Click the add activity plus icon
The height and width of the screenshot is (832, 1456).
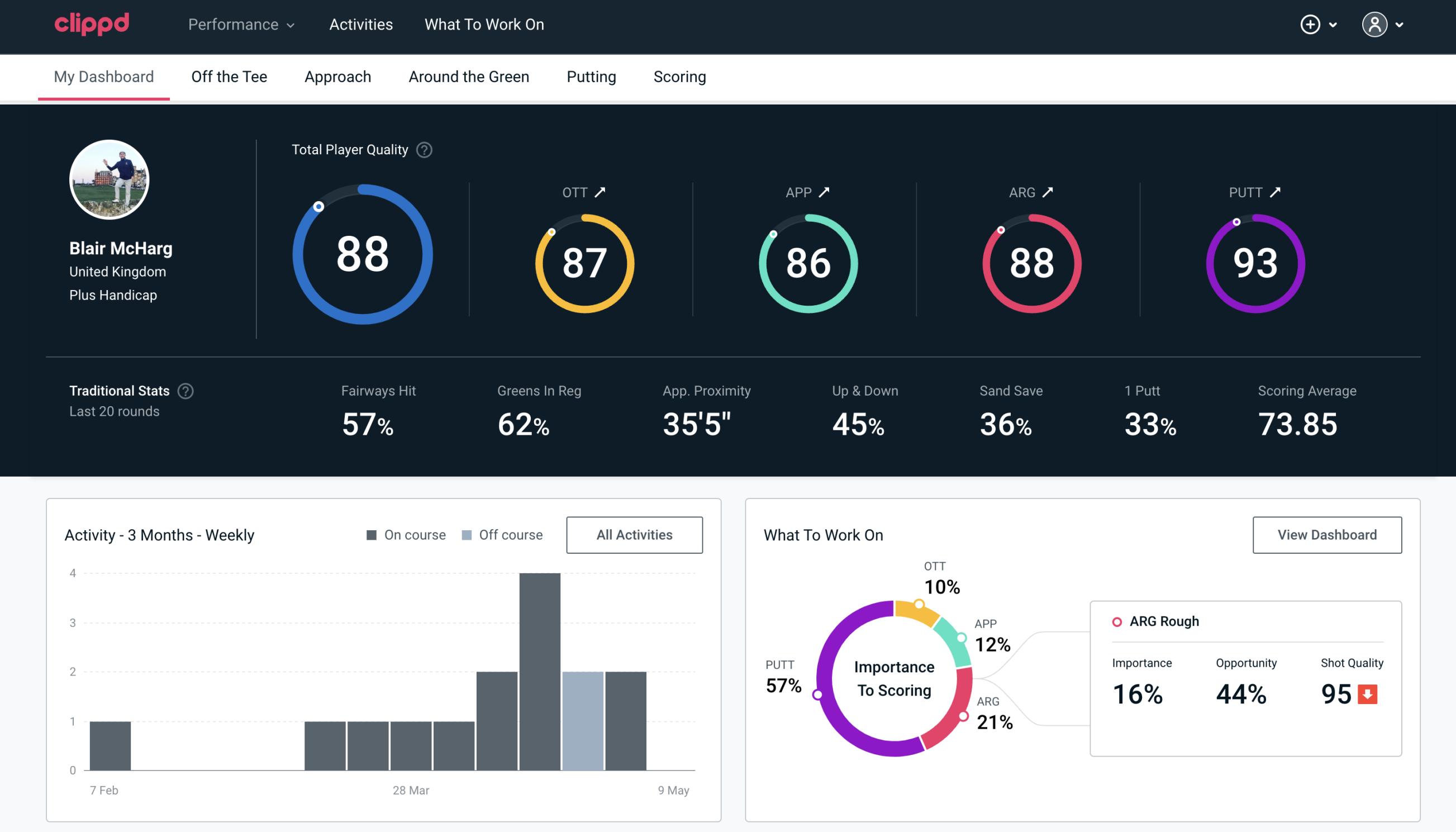tap(1311, 25)
